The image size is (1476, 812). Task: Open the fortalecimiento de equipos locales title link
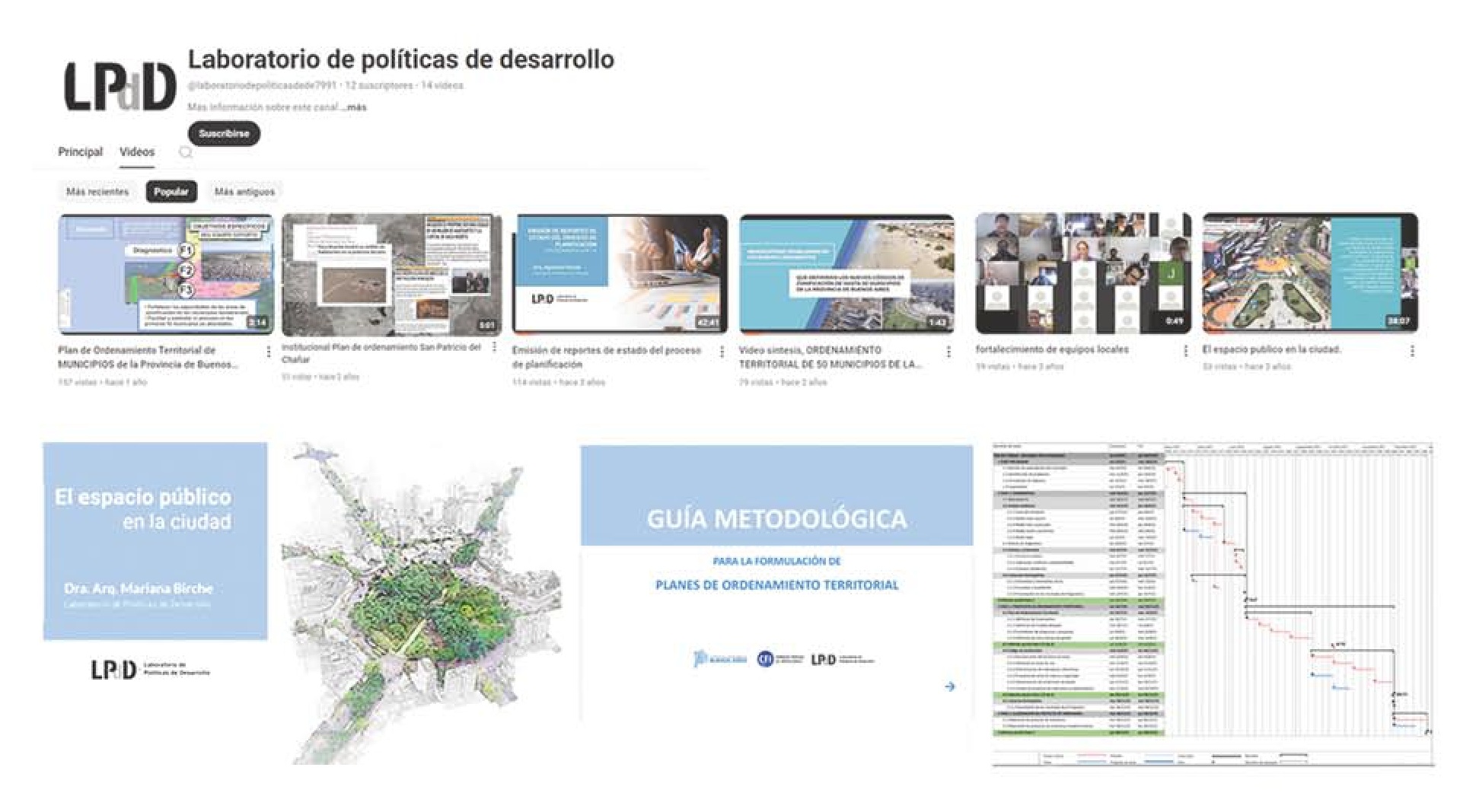1052,349
